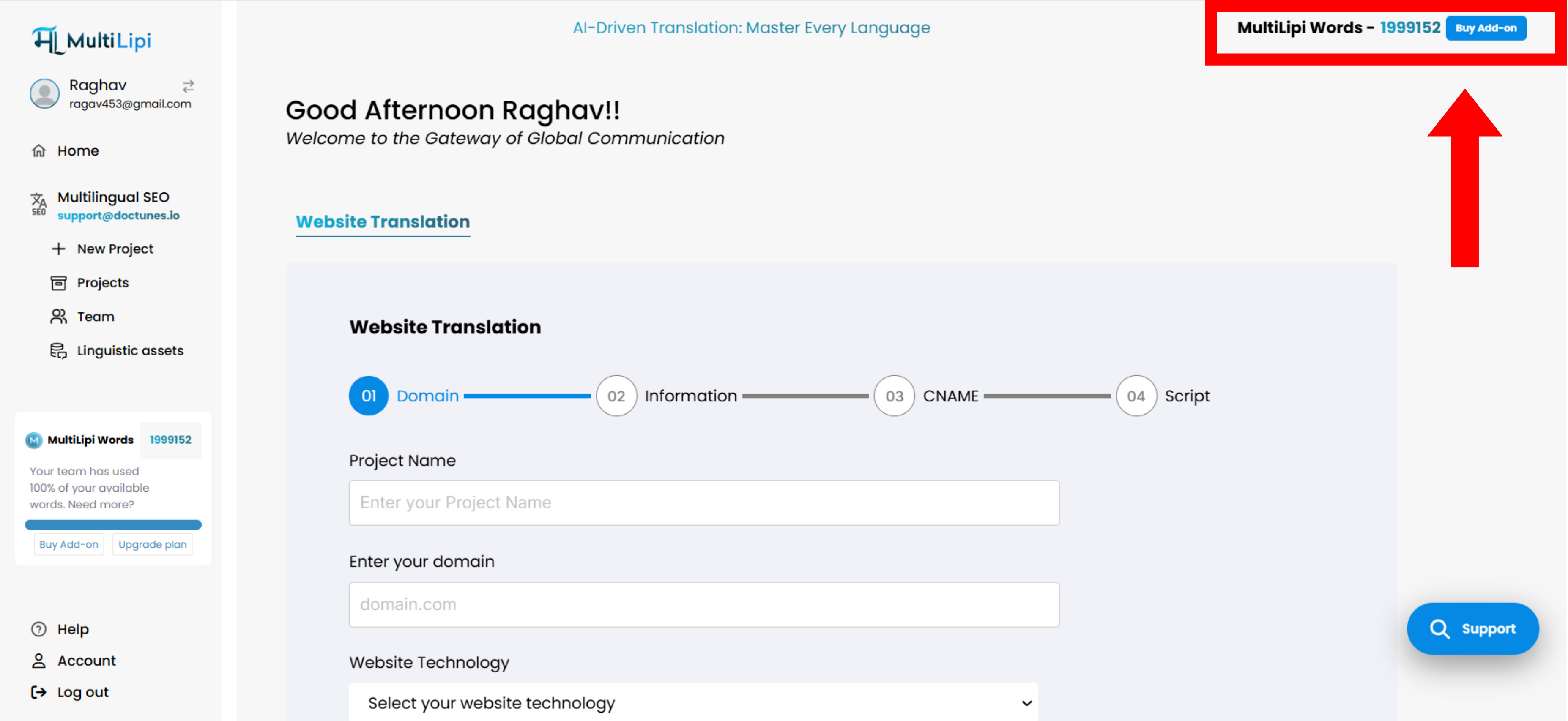Go to the Team page
The width and height of the screenshot is (1568, 721).
point(96,317)
